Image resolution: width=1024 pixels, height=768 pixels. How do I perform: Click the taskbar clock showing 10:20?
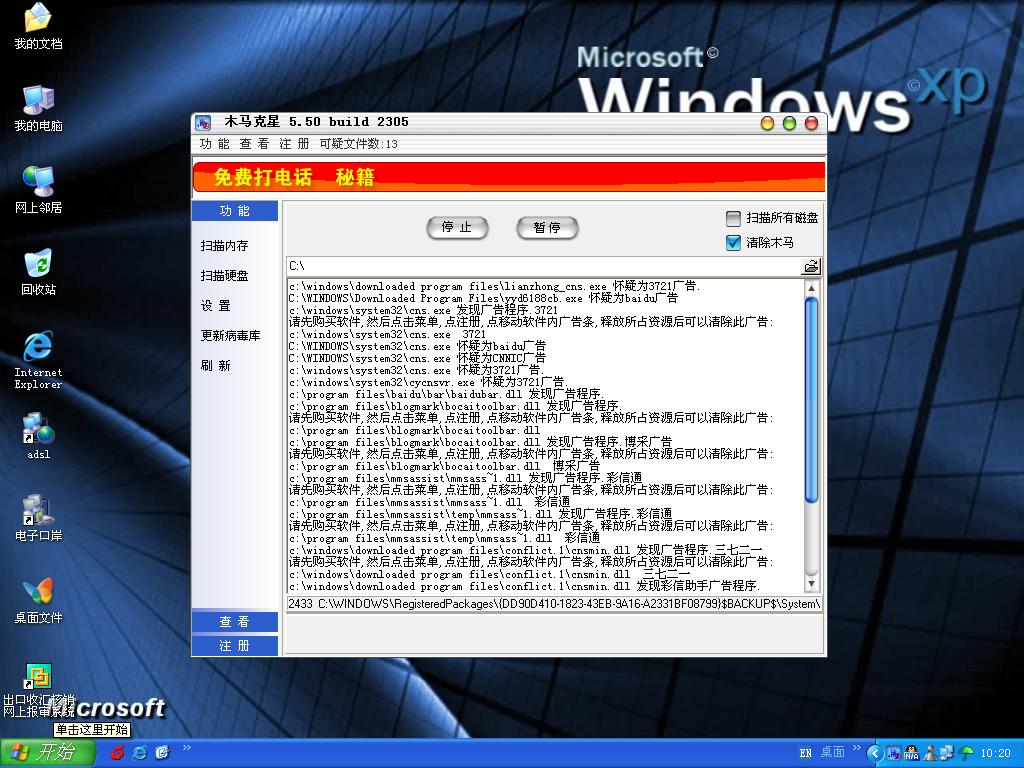coord(995,753)
